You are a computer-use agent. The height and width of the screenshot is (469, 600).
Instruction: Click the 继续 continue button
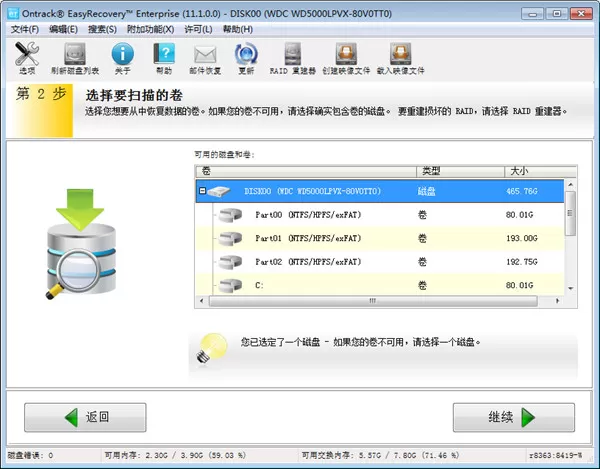pyautogui.click(x=514, y=417)
